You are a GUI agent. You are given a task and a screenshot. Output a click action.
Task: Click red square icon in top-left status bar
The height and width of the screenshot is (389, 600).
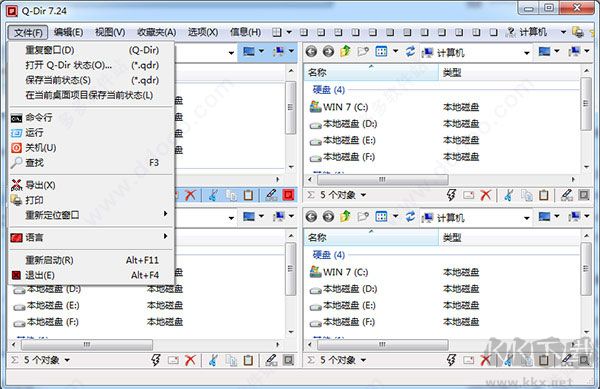click(289, 195)
